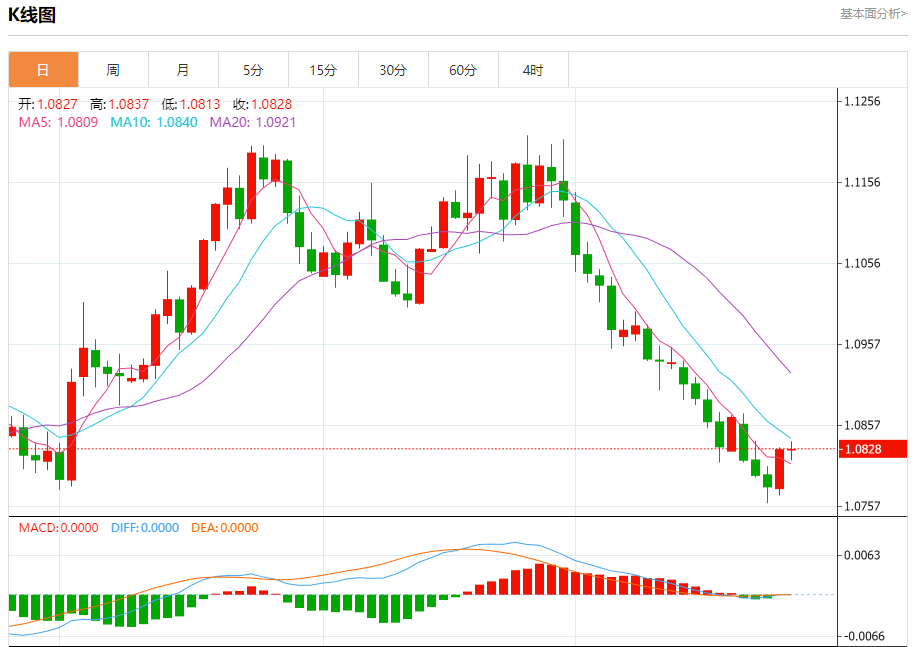Select the MA10 moving average label
This screenshot has width=916, height=647.
[x=153, y=122]
